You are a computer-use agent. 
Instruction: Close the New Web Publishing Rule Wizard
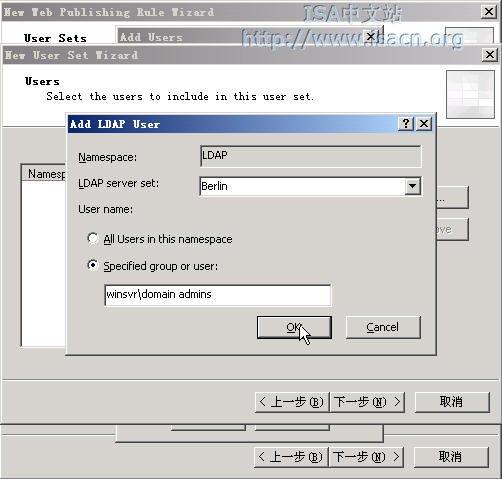point(489,12)
